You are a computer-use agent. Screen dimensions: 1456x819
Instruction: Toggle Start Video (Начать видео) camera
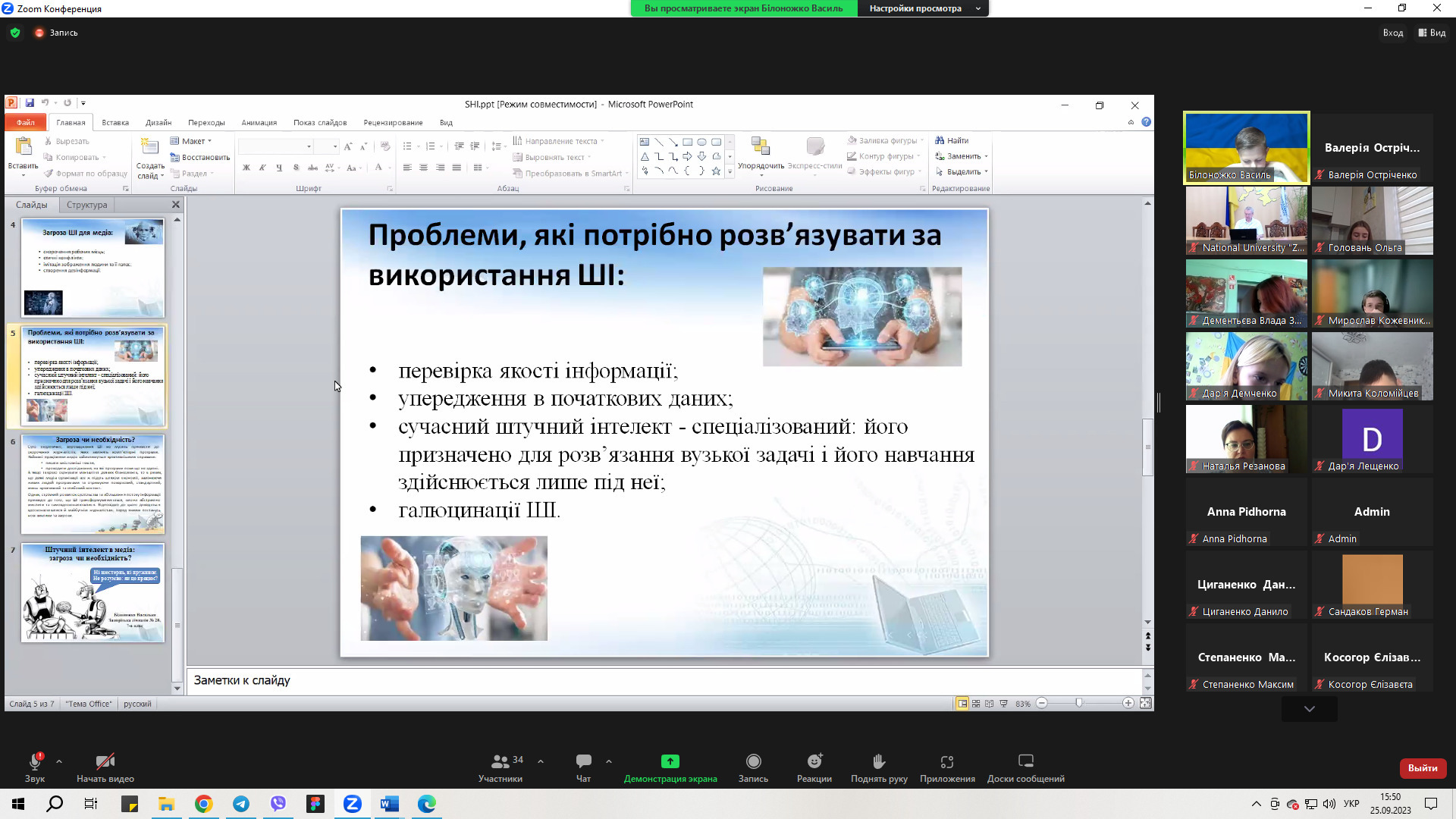(x=105, y=761)
